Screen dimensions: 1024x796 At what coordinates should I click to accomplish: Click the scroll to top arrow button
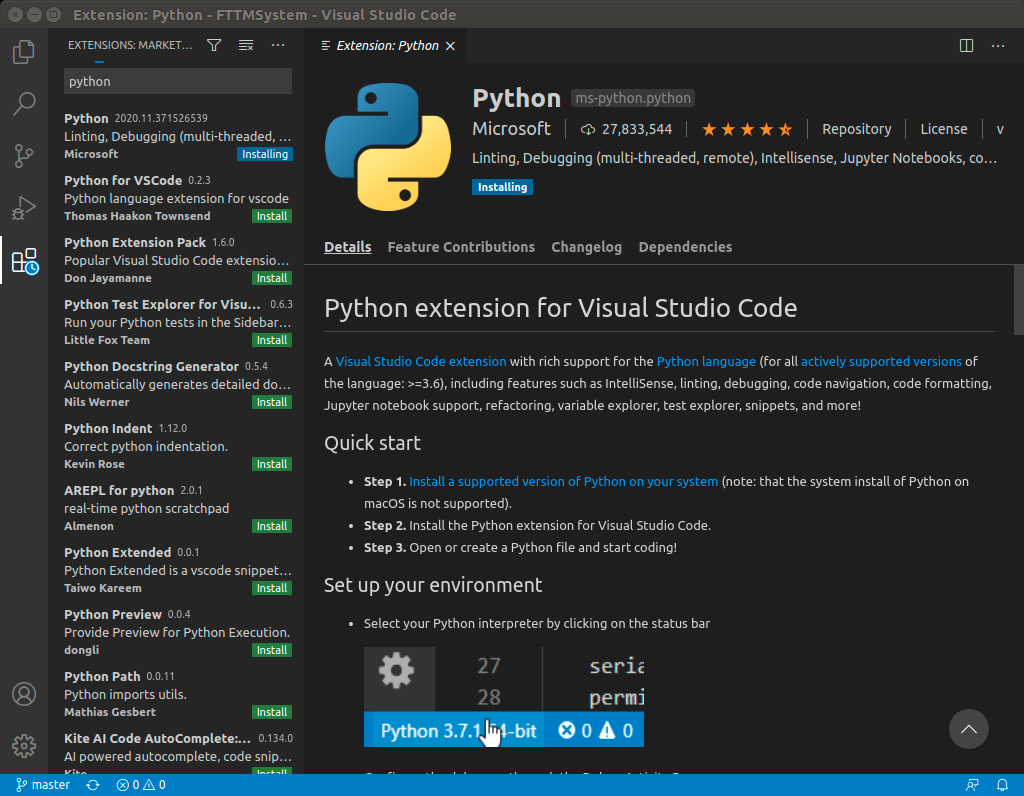968,729
